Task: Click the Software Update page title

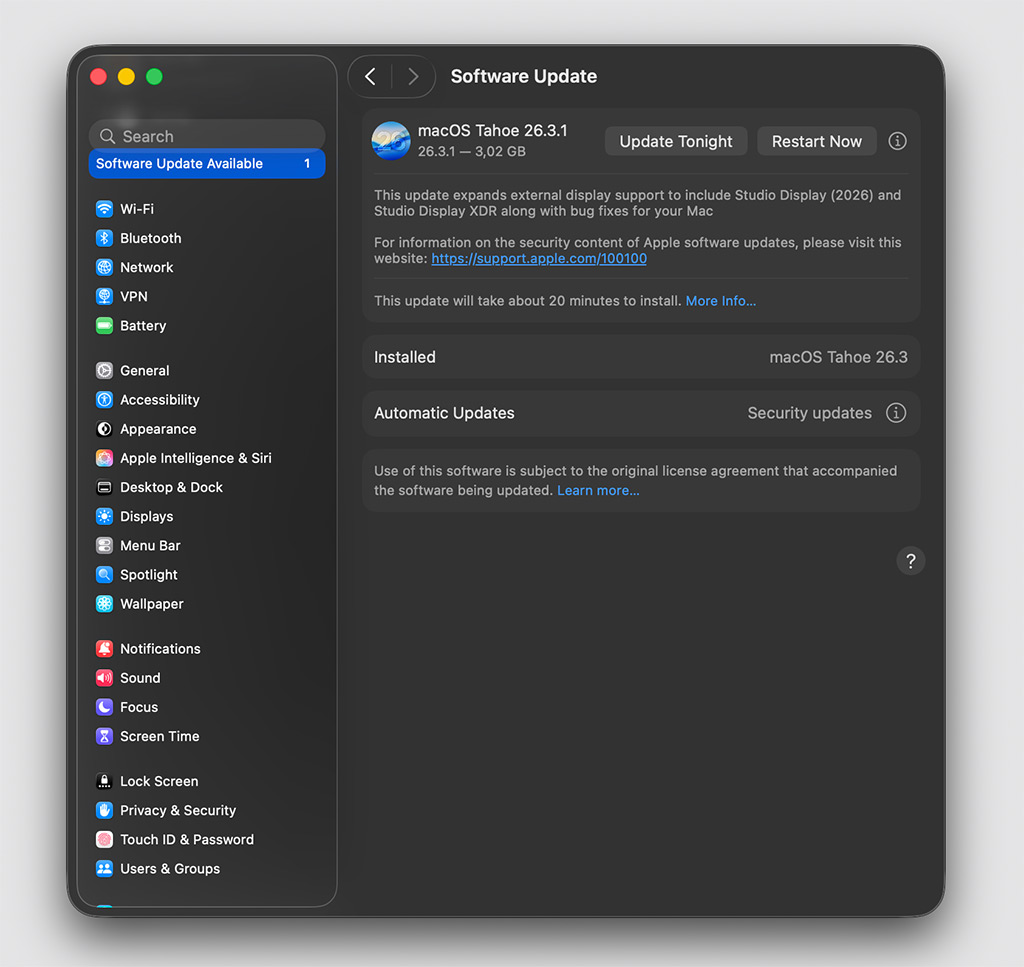Action: point(524,76)
